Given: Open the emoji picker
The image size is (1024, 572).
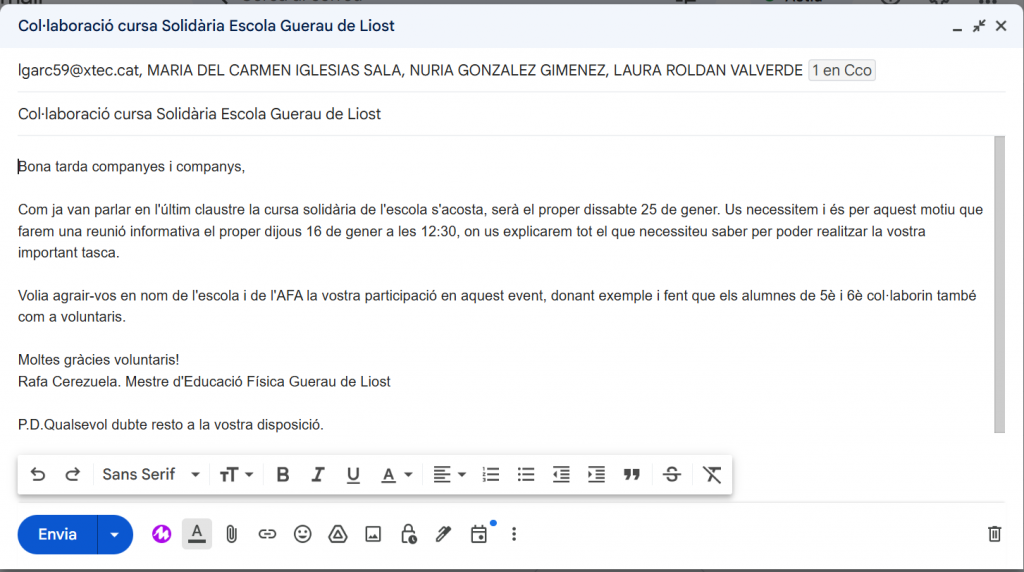Looking at the screenshot, I should pyautogui.click(x=302, y=534).
